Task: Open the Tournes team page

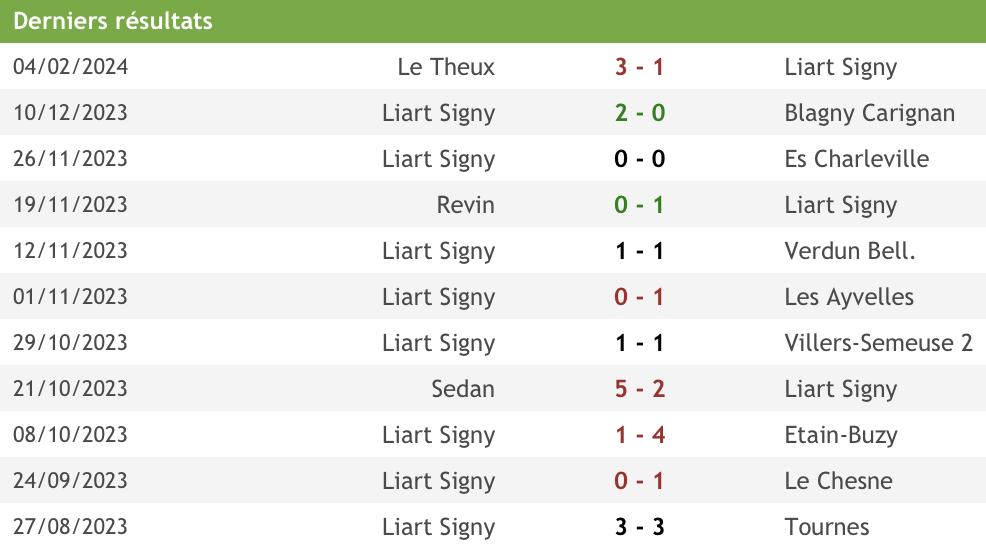Action: point(827,526)
